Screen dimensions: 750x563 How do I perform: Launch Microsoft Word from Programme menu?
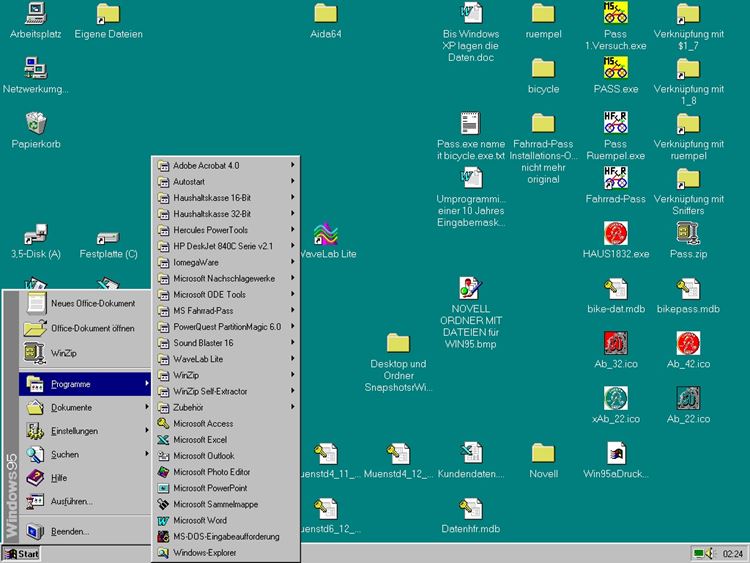(226, 520)
